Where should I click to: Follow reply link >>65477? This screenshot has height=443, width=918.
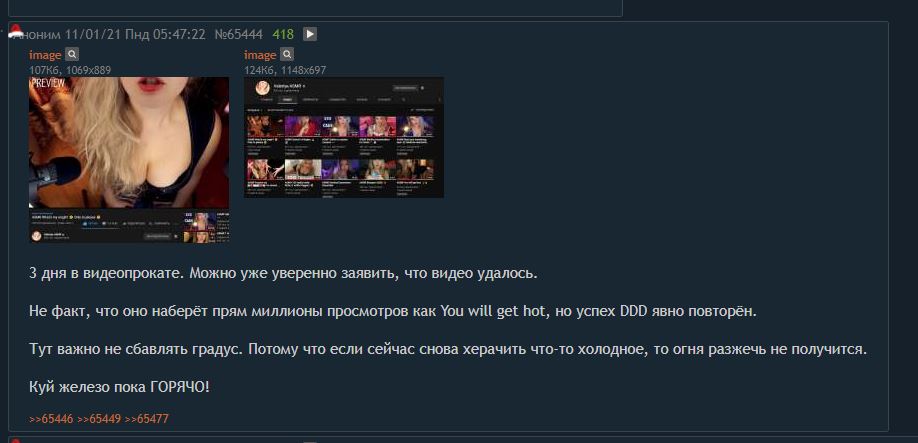pos(146,419)
